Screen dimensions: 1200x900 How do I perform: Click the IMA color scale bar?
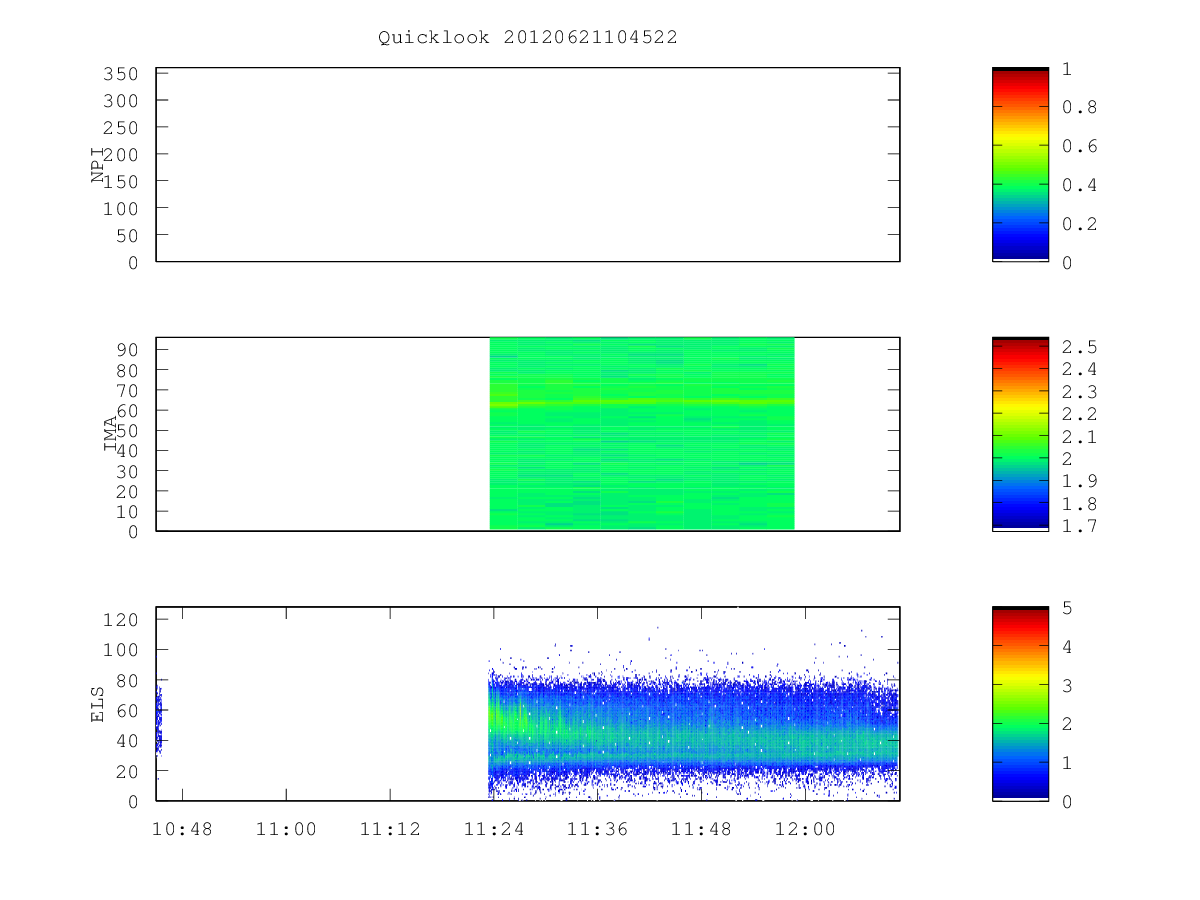pos(1020,433)
